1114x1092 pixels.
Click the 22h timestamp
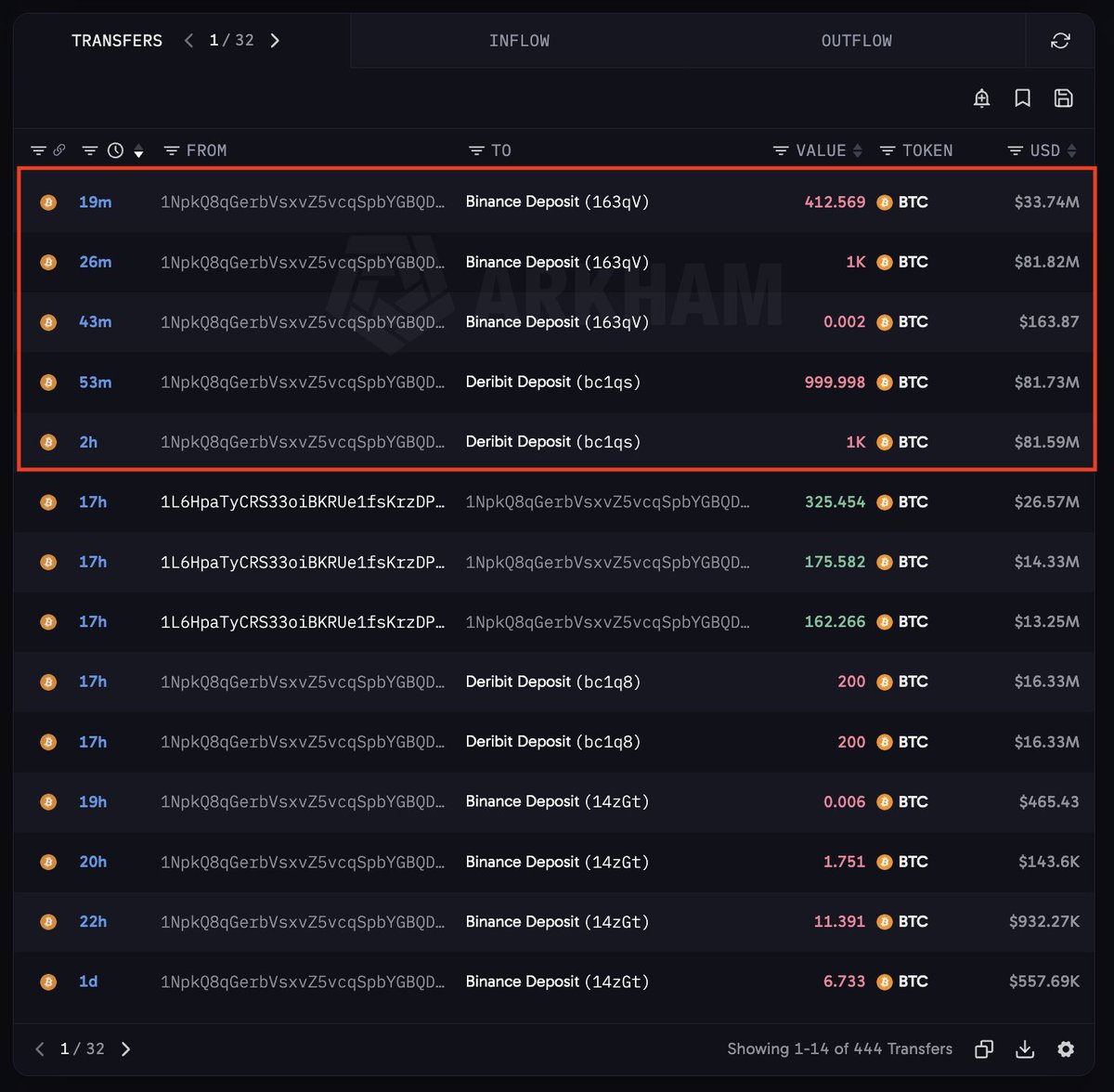pos(93,921)
